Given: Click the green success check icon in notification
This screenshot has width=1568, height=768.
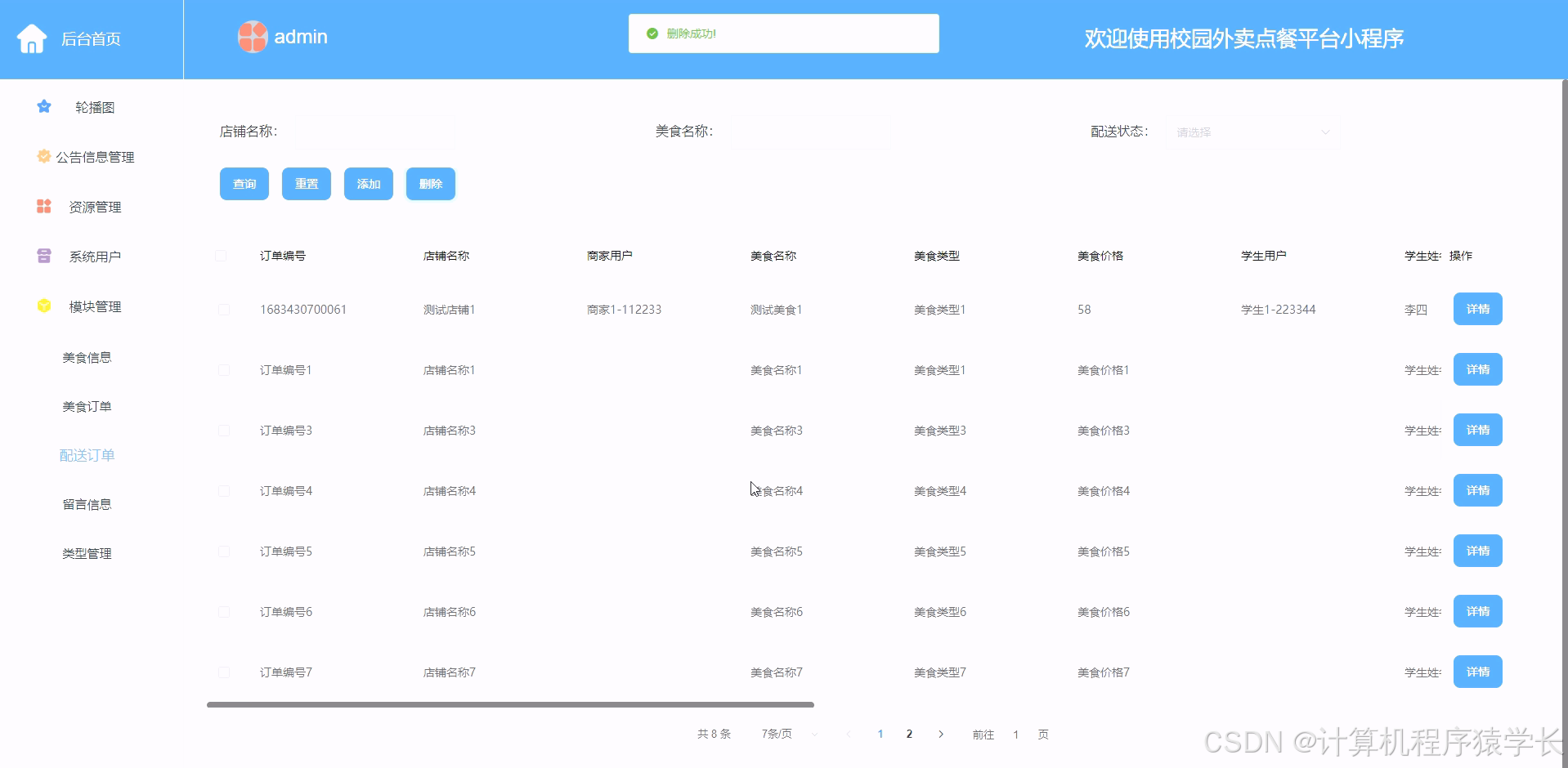Looking at the screenshot, I should [x=652, y=33].
